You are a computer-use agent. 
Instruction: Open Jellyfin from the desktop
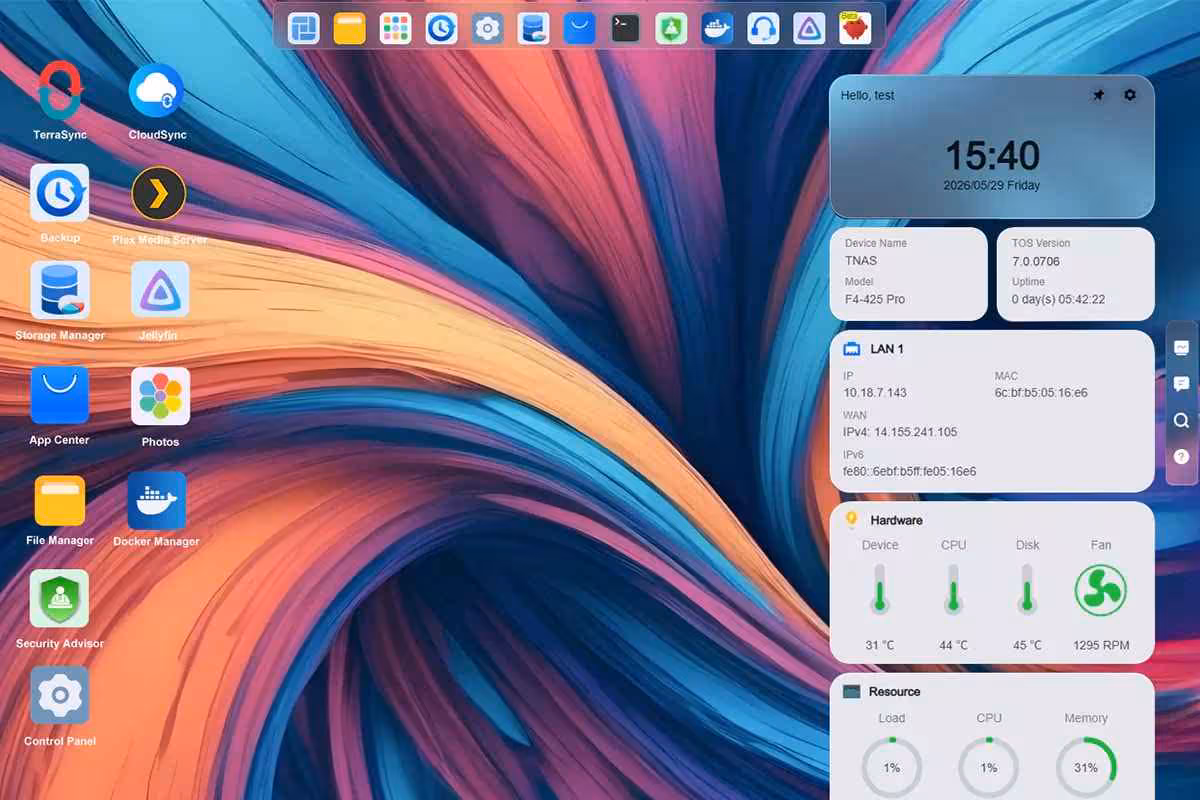(160, 291)
